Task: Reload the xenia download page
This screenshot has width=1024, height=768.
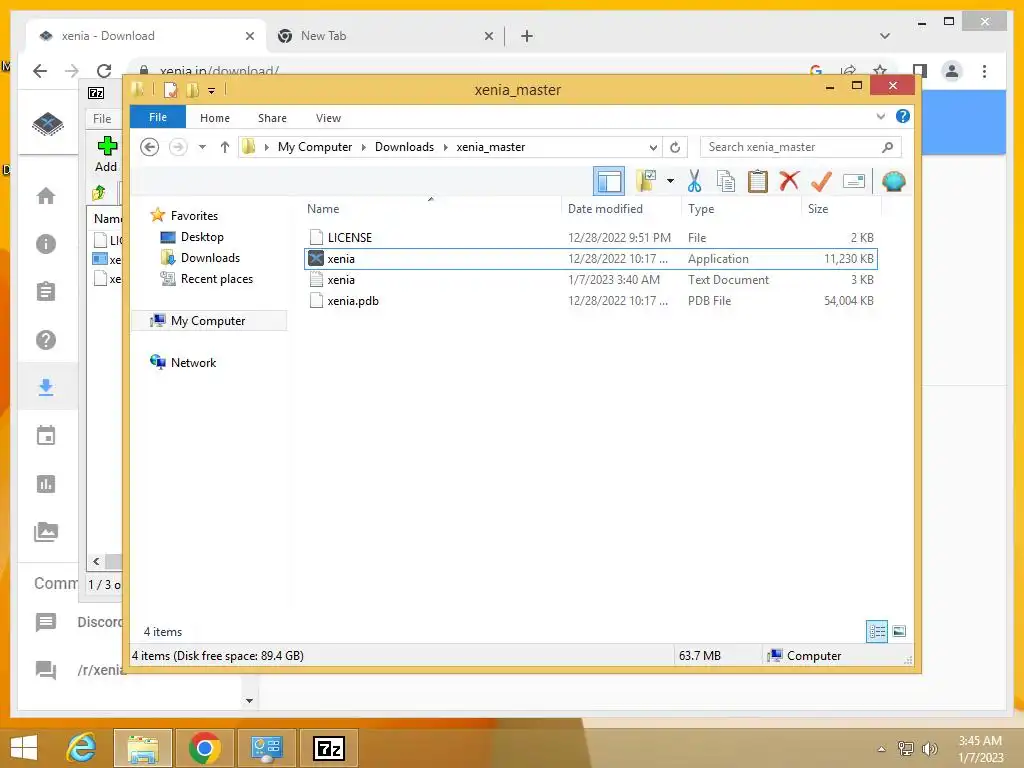Action: tap(104, 71)
